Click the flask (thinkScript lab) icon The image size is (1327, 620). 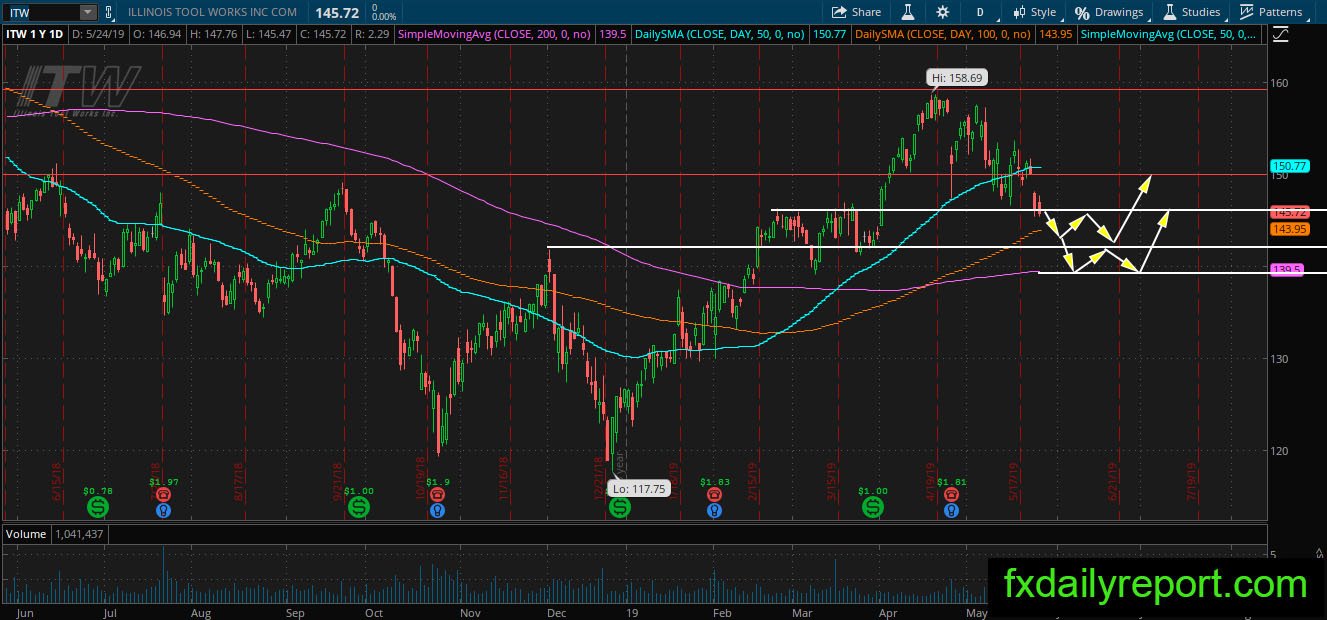(x=908, y=12)
